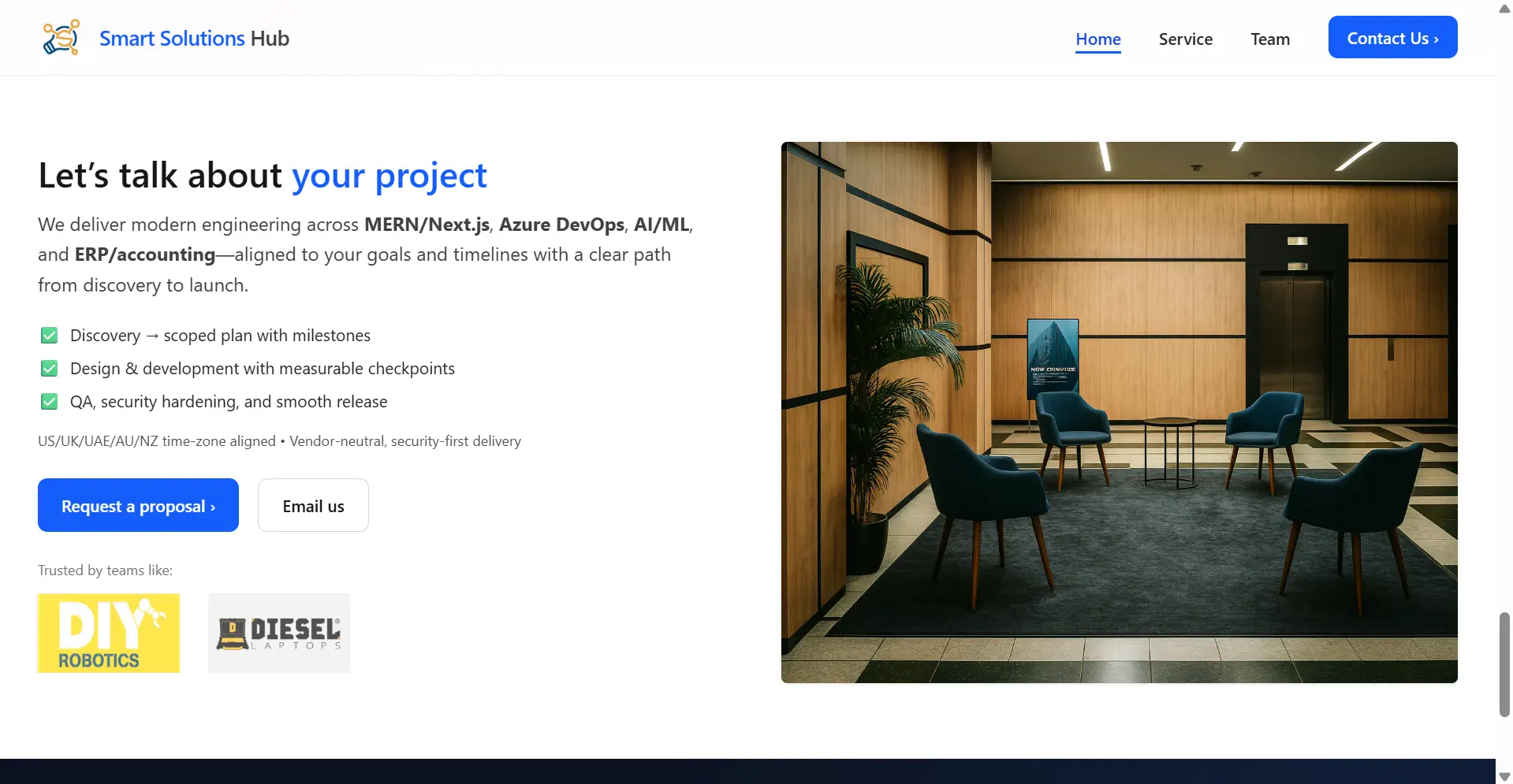Click the scrollbar up arrow

1503,8
